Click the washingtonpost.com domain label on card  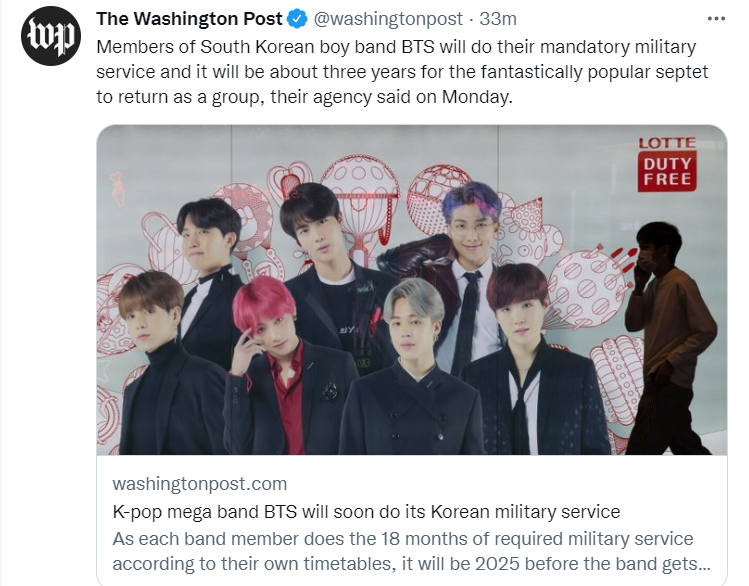(x=200, y=484)
